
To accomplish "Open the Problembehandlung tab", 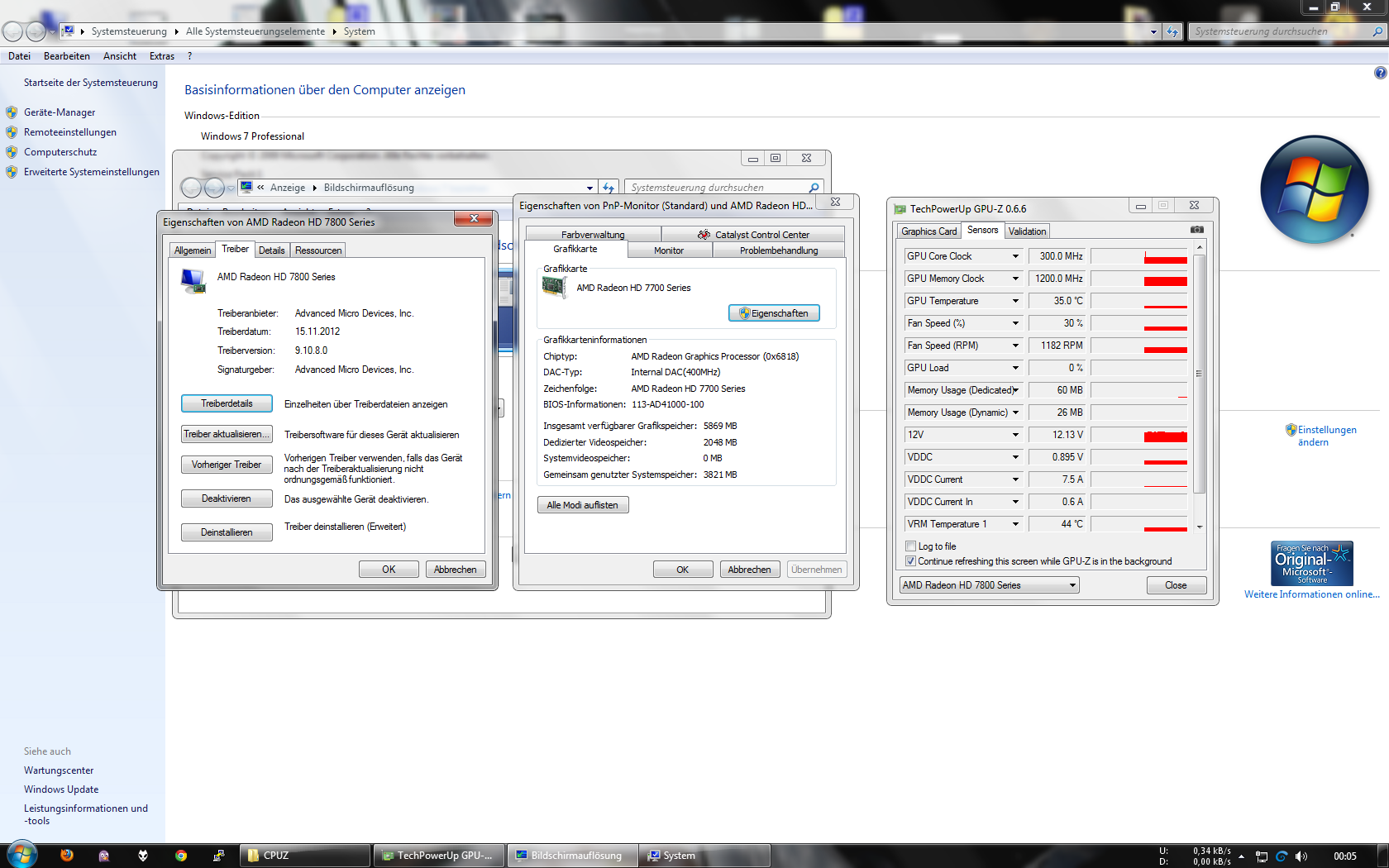I will (779, 250).
